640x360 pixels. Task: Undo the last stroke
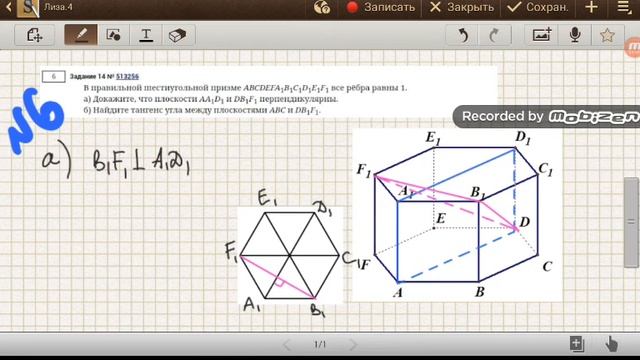tap(462, 36)
